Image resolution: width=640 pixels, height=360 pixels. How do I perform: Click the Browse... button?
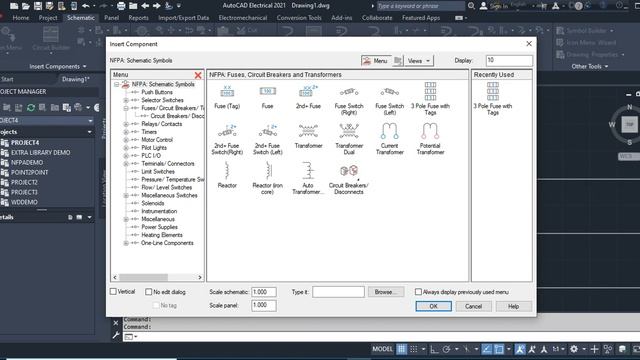386,292
